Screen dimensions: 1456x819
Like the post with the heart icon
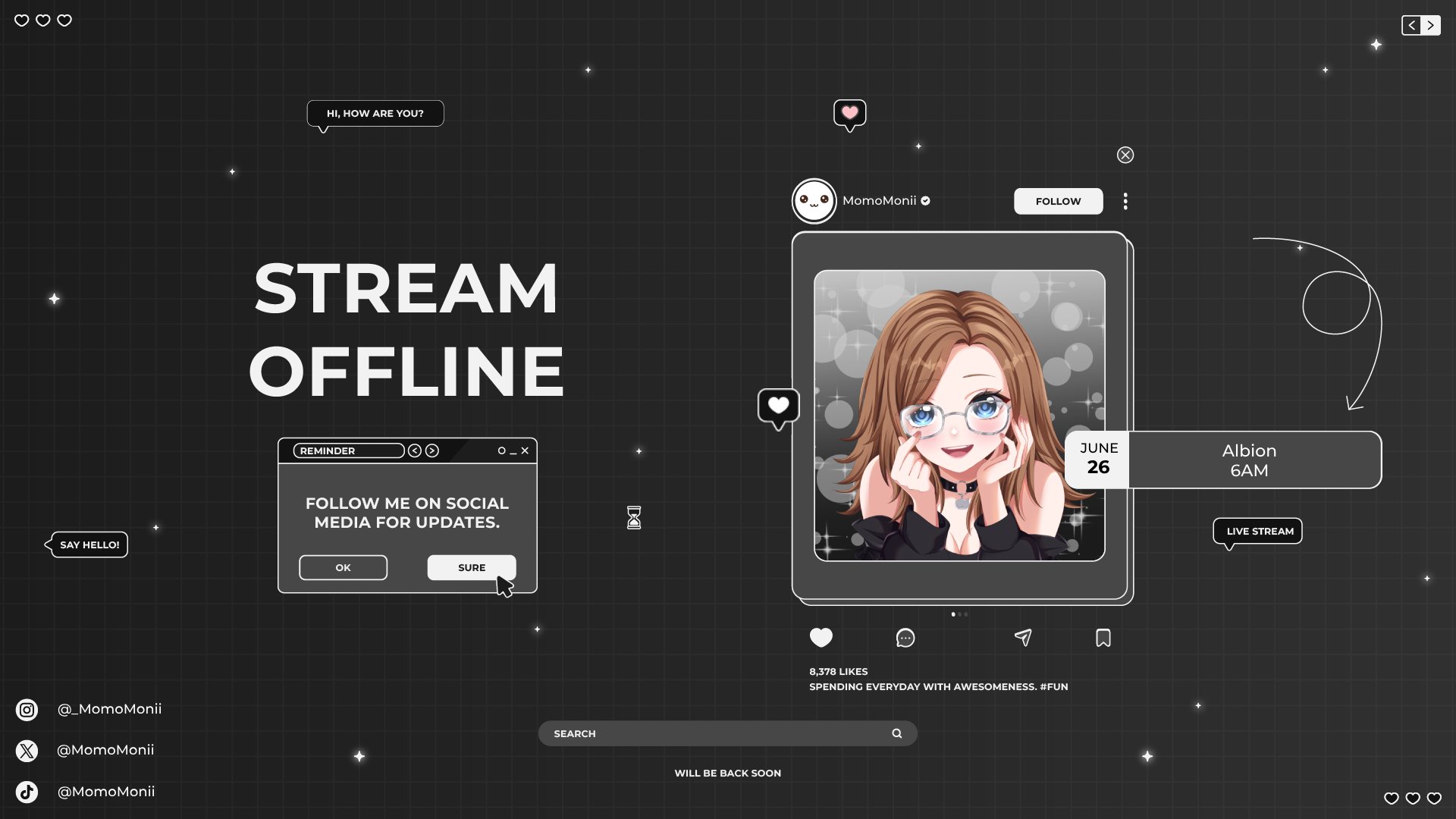point(821,638)
